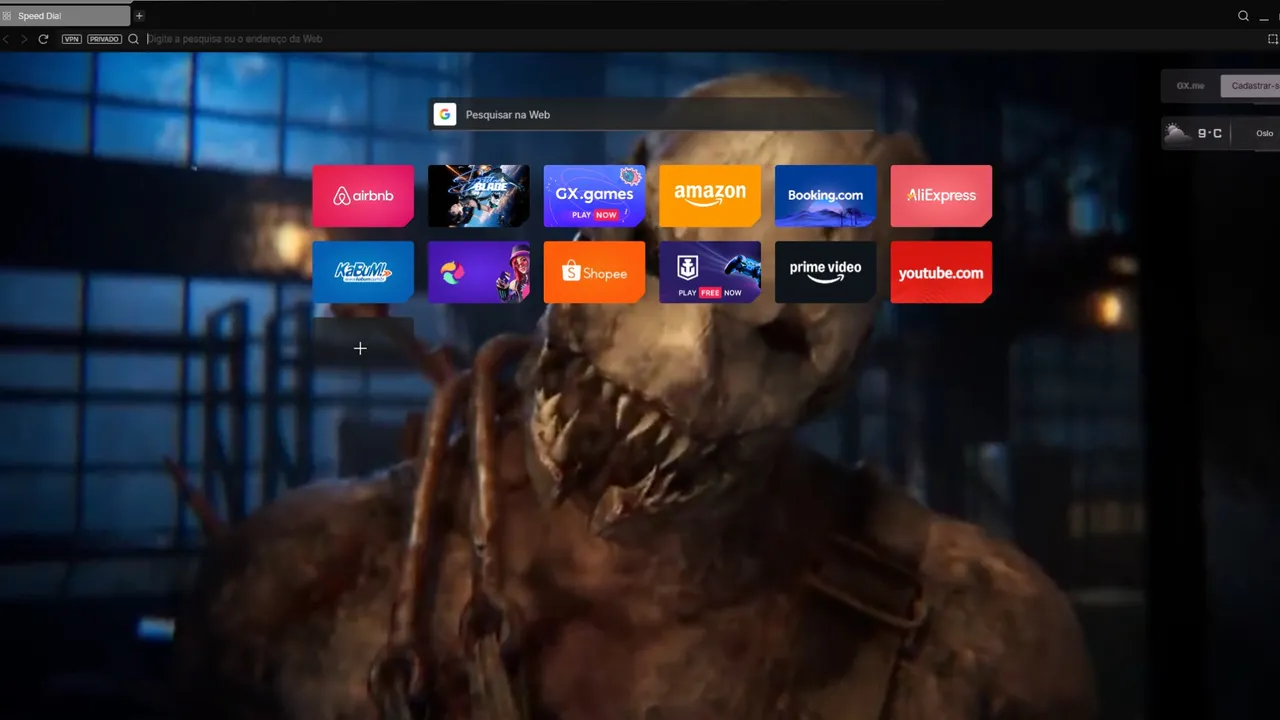Viewport: 1280px width, 720px height.
Task: Go forward with the forward arrow
Action: [x=24, y=39]
